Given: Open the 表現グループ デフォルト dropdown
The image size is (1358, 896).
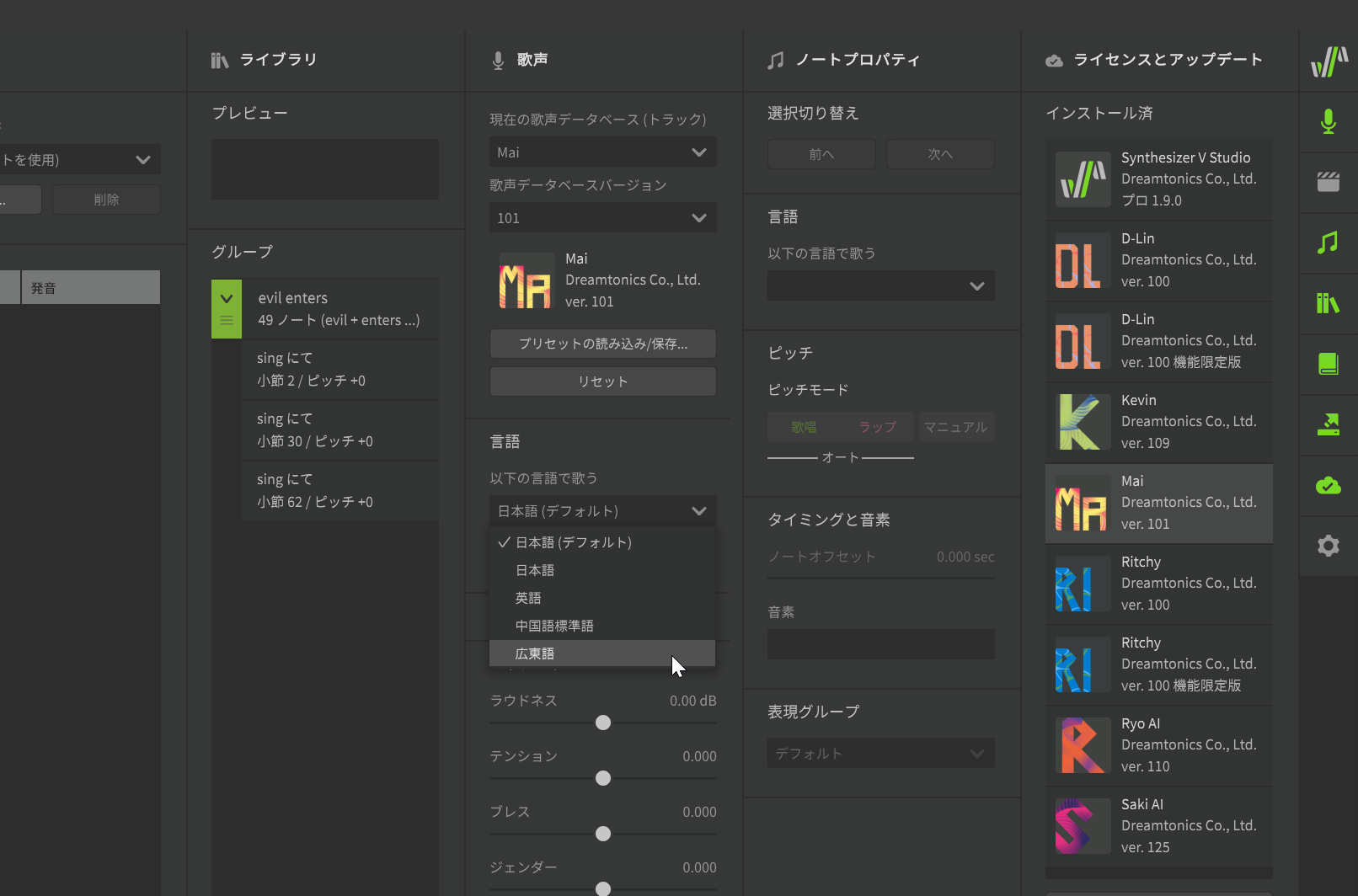Looking at the screenshot, I should (x=881, y=753).
